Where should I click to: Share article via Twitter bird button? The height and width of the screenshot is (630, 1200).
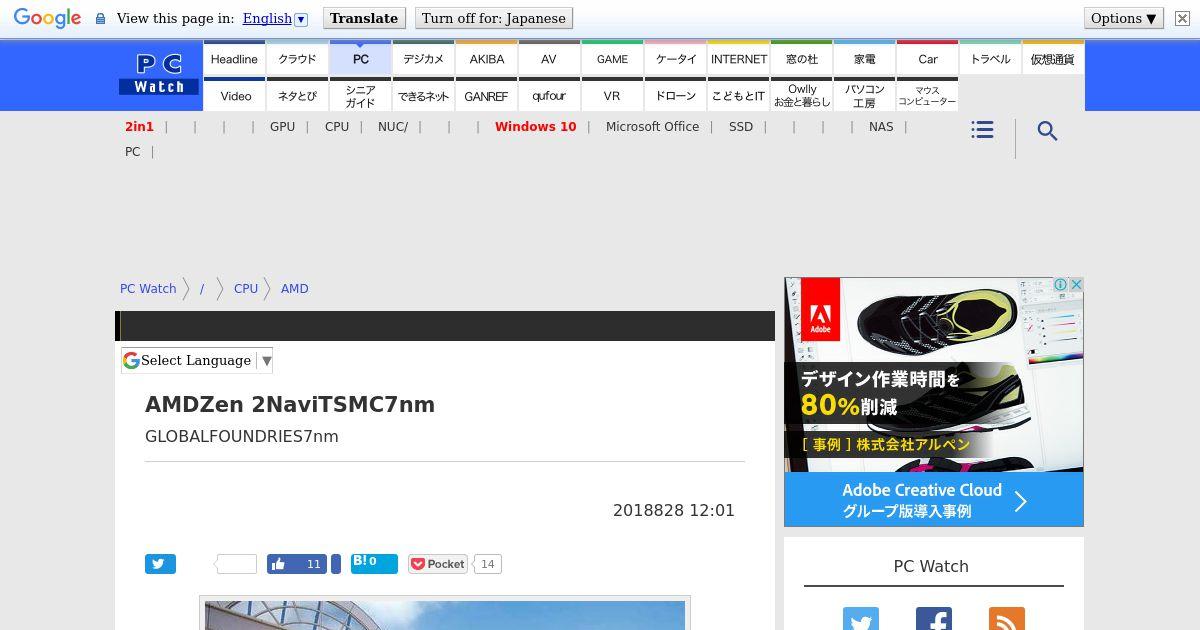160,564
